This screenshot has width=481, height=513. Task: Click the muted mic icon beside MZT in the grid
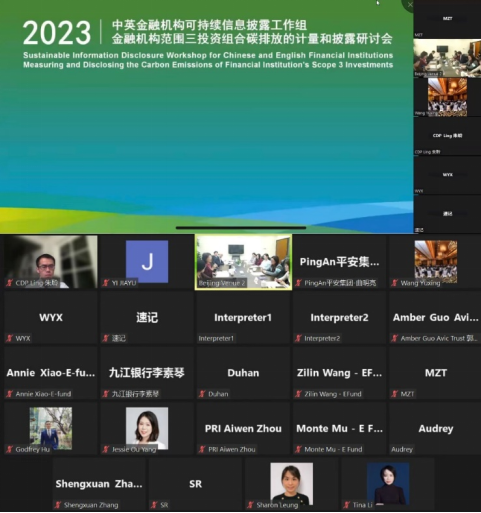pyautogui.click(x=395, y=394)
